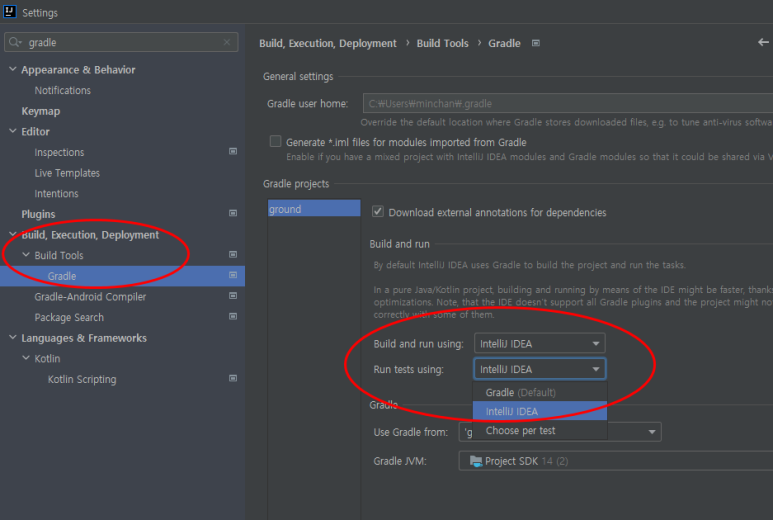This screenshot has width=773, height=520.
Task: Click in the gradle search input field
Action: point(121,42)
